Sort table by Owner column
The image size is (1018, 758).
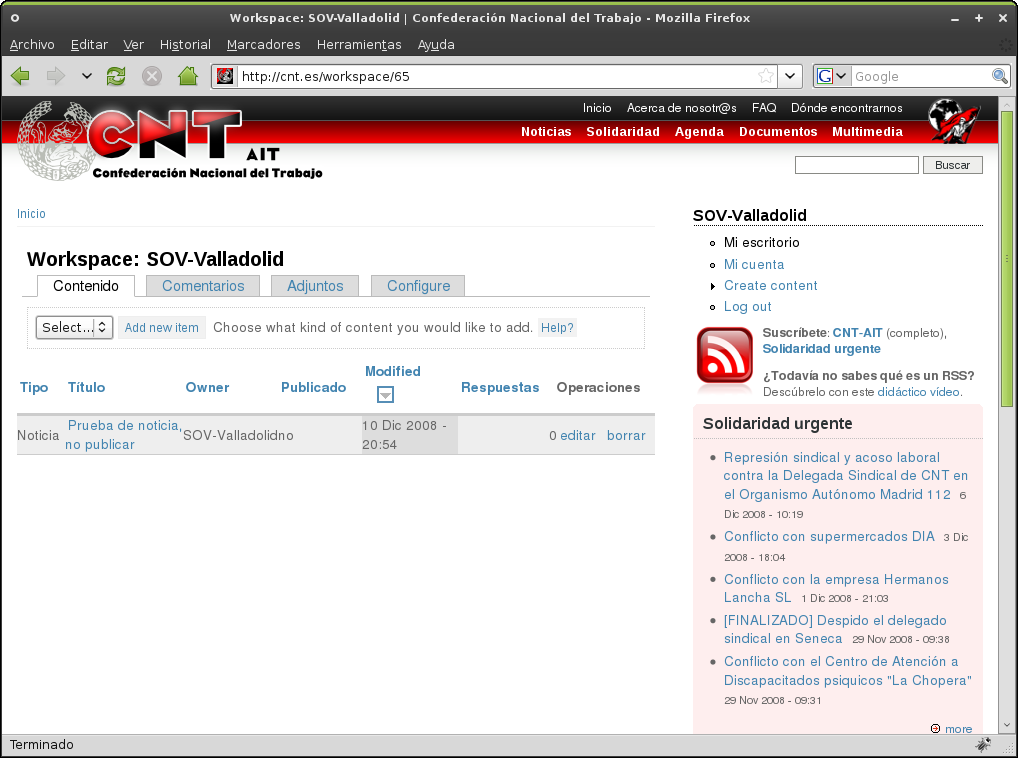tap(207, 387)
